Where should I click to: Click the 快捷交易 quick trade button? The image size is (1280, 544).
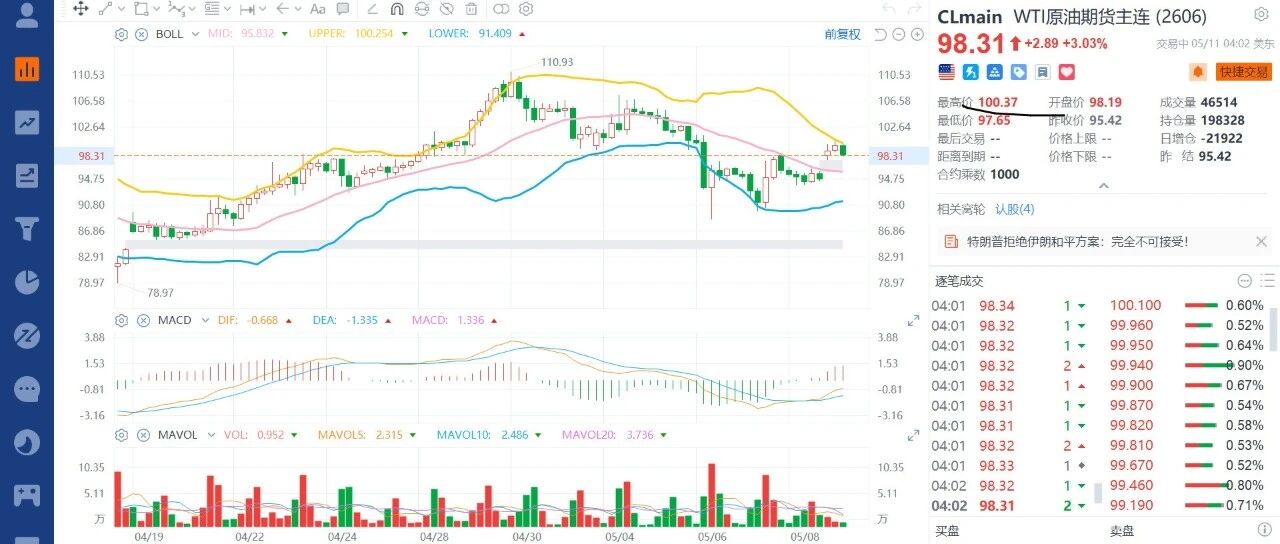(1243, 72)
